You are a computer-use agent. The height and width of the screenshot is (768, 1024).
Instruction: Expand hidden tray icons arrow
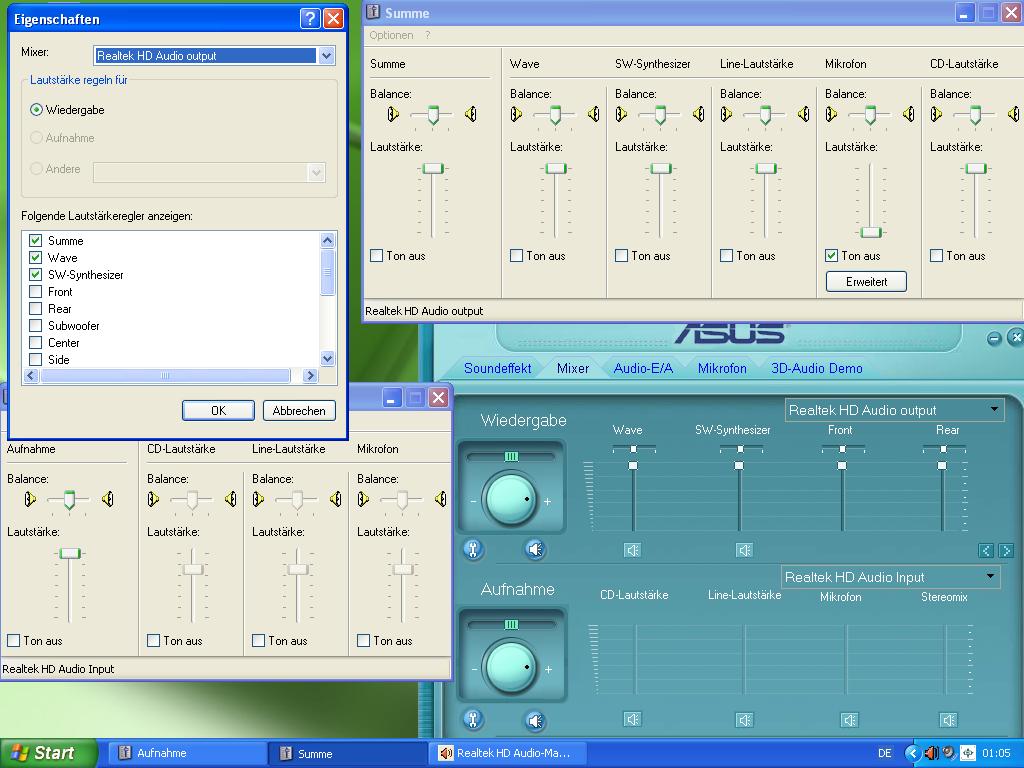[x=912, y=753]
